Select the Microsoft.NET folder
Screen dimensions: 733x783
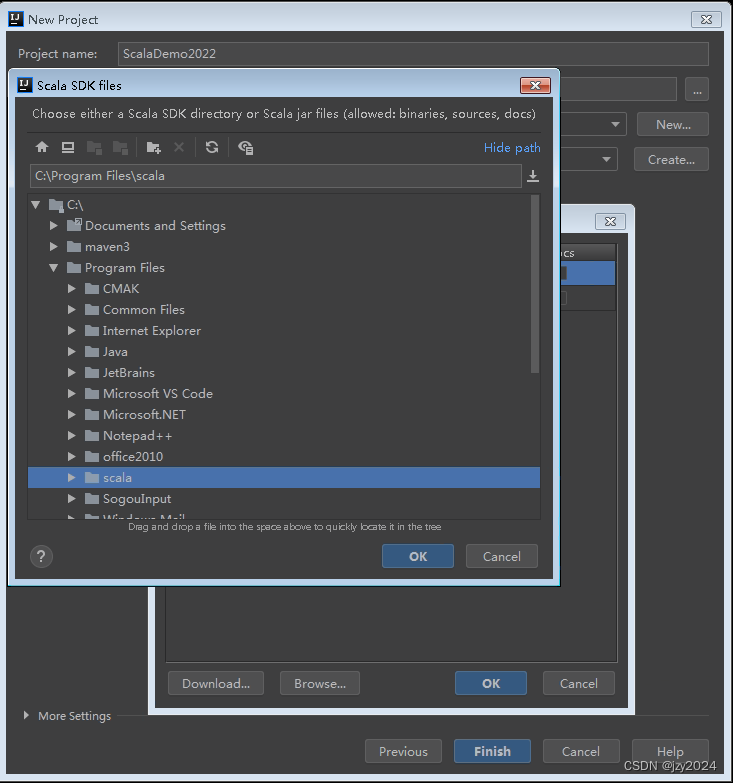coord(284,414)
